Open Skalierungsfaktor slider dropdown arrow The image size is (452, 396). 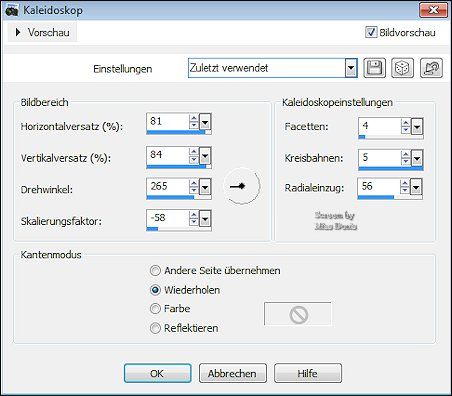(x=205, y=219)
